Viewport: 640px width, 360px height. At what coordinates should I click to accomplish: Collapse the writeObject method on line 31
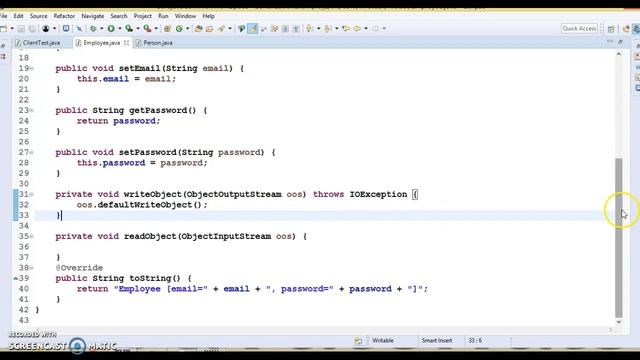point(31,195)
